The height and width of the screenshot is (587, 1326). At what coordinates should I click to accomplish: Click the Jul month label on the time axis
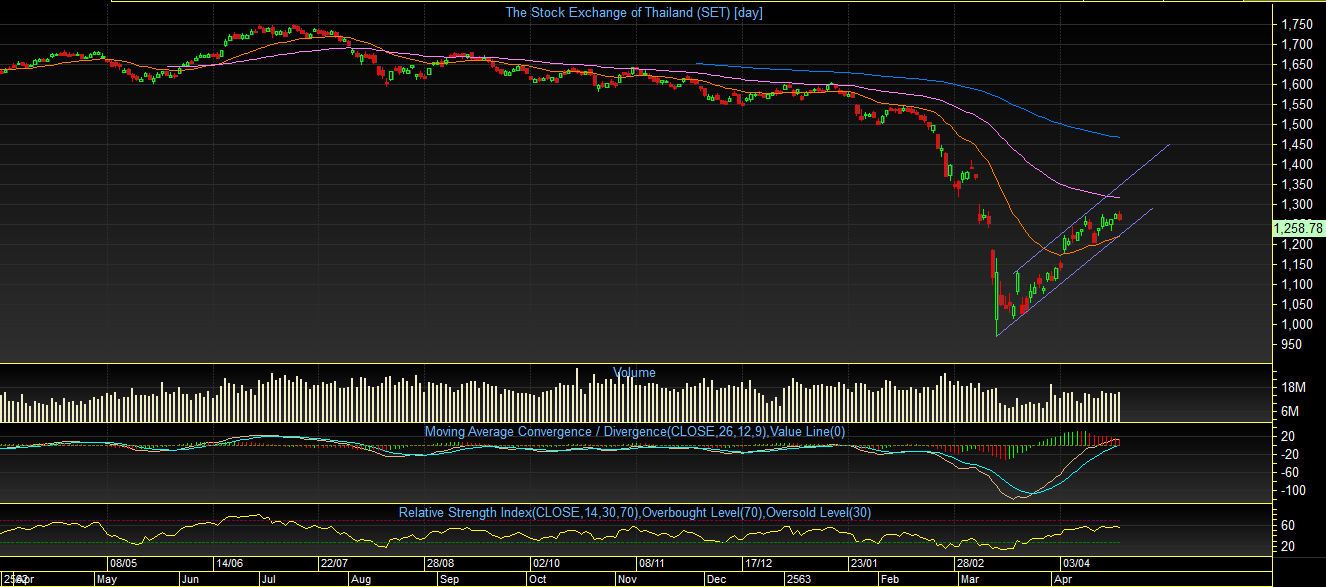click(x=271, y=579)
